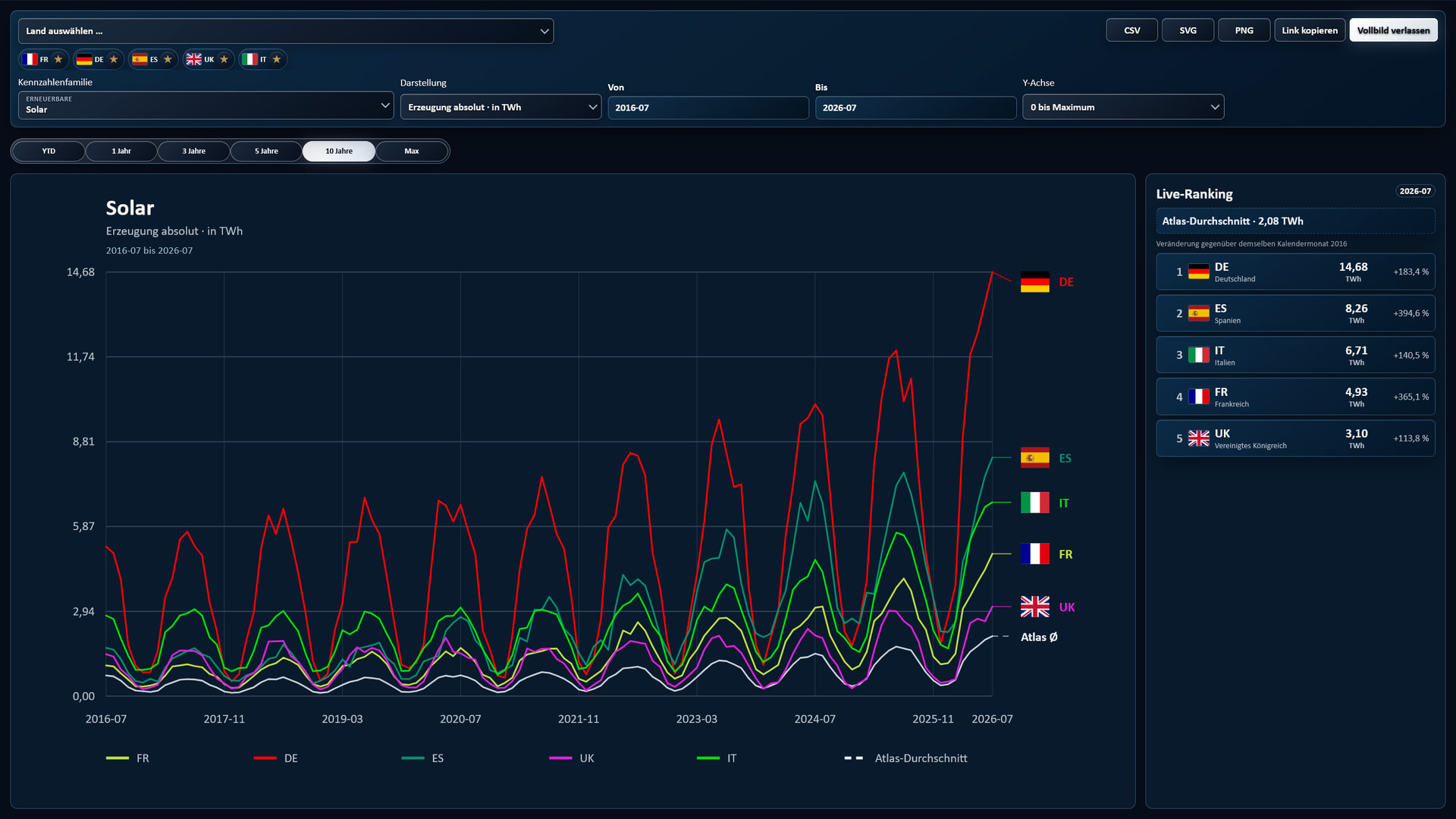1456x819 pixels.
Task: Click the UK flag at chart's right edge
Action: point(1034,607)
